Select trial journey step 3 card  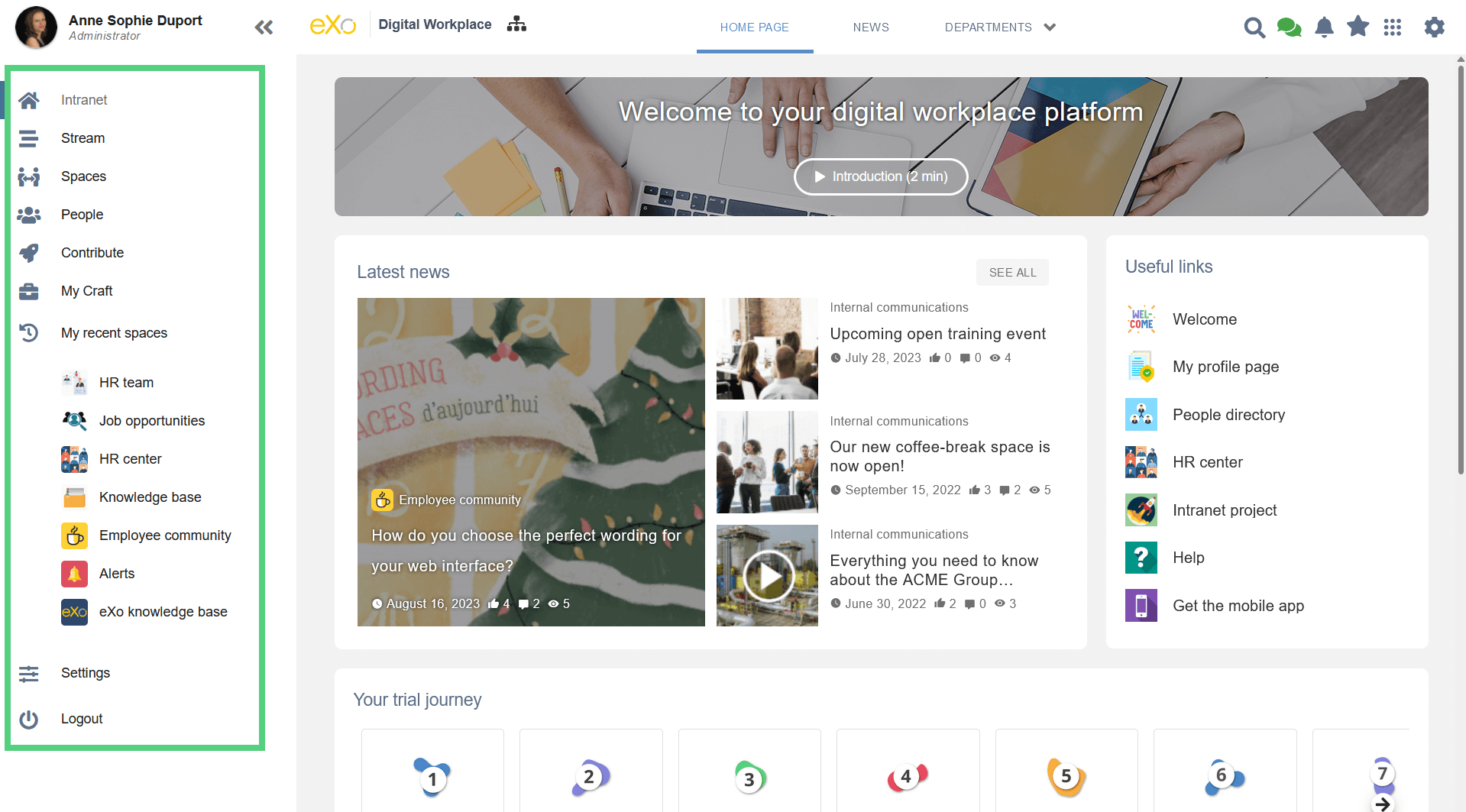pos(749,770)
